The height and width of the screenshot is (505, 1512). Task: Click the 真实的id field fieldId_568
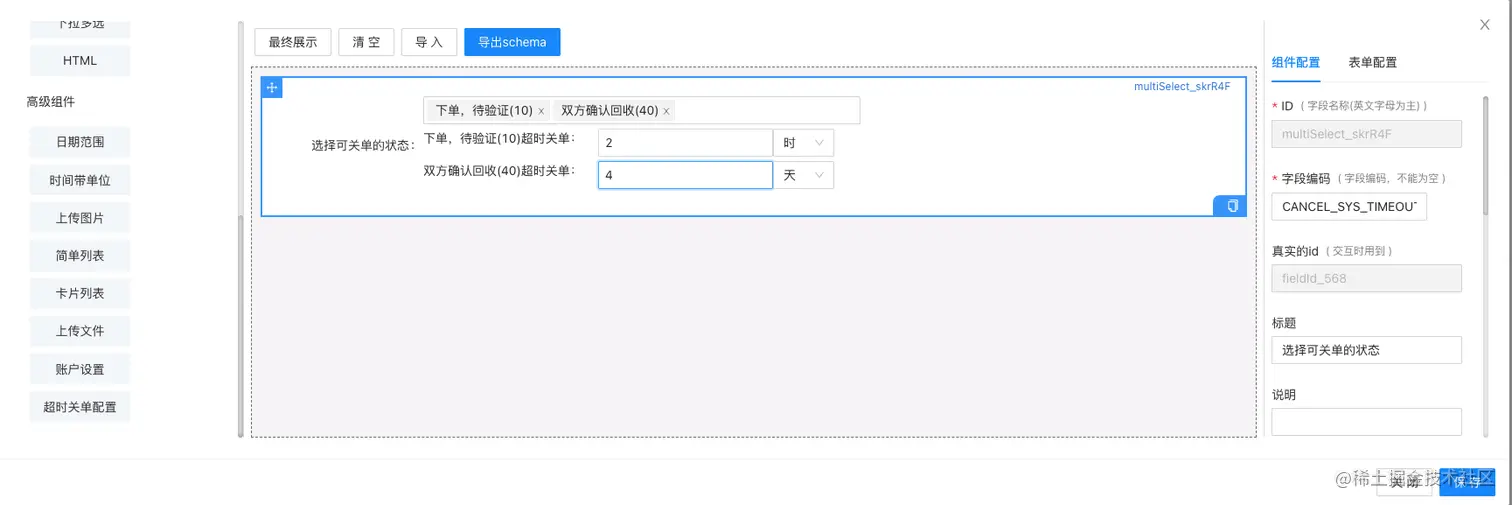[x=1366, y=278]
